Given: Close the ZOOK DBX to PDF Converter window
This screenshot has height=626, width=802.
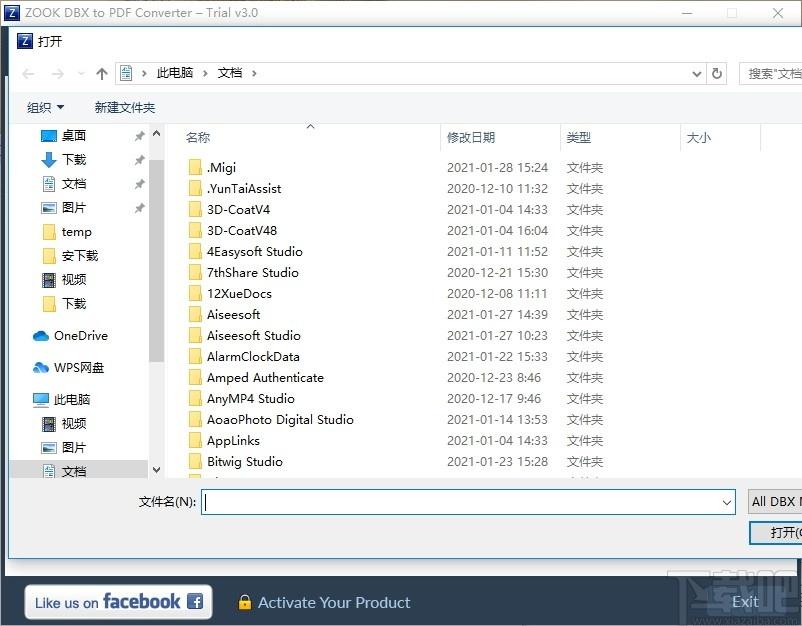Looking at the screenshot, I should tap(778, 13).
